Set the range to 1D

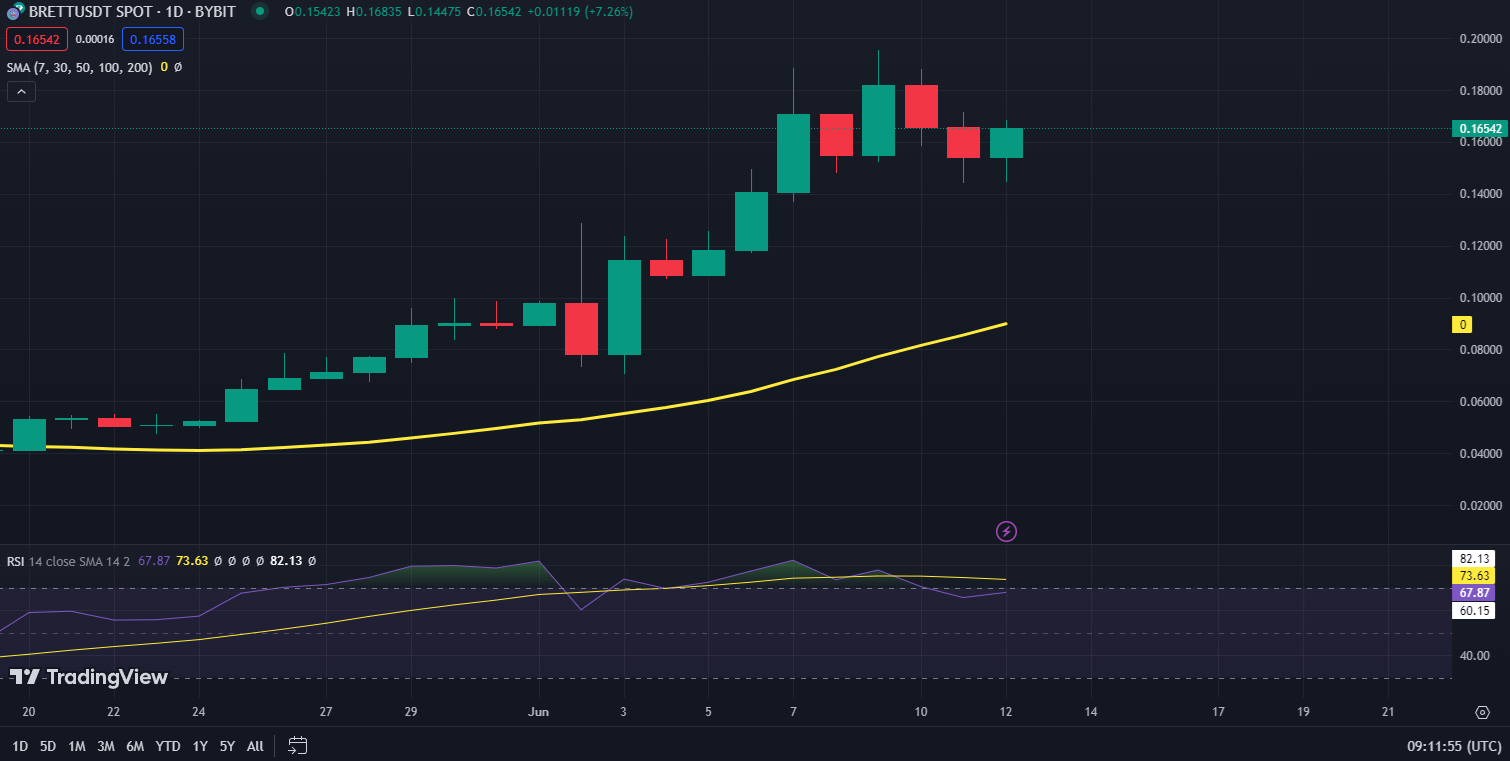20,745
